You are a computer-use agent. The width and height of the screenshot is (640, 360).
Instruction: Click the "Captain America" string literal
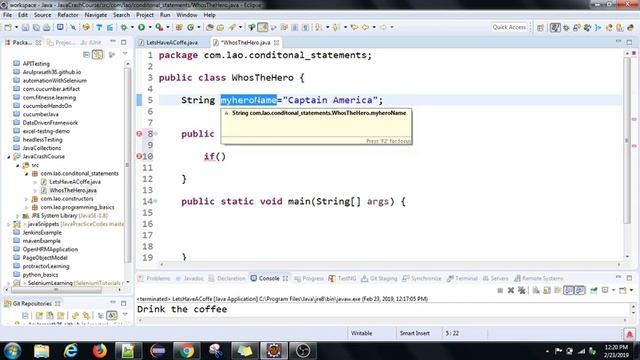[330, 100]
